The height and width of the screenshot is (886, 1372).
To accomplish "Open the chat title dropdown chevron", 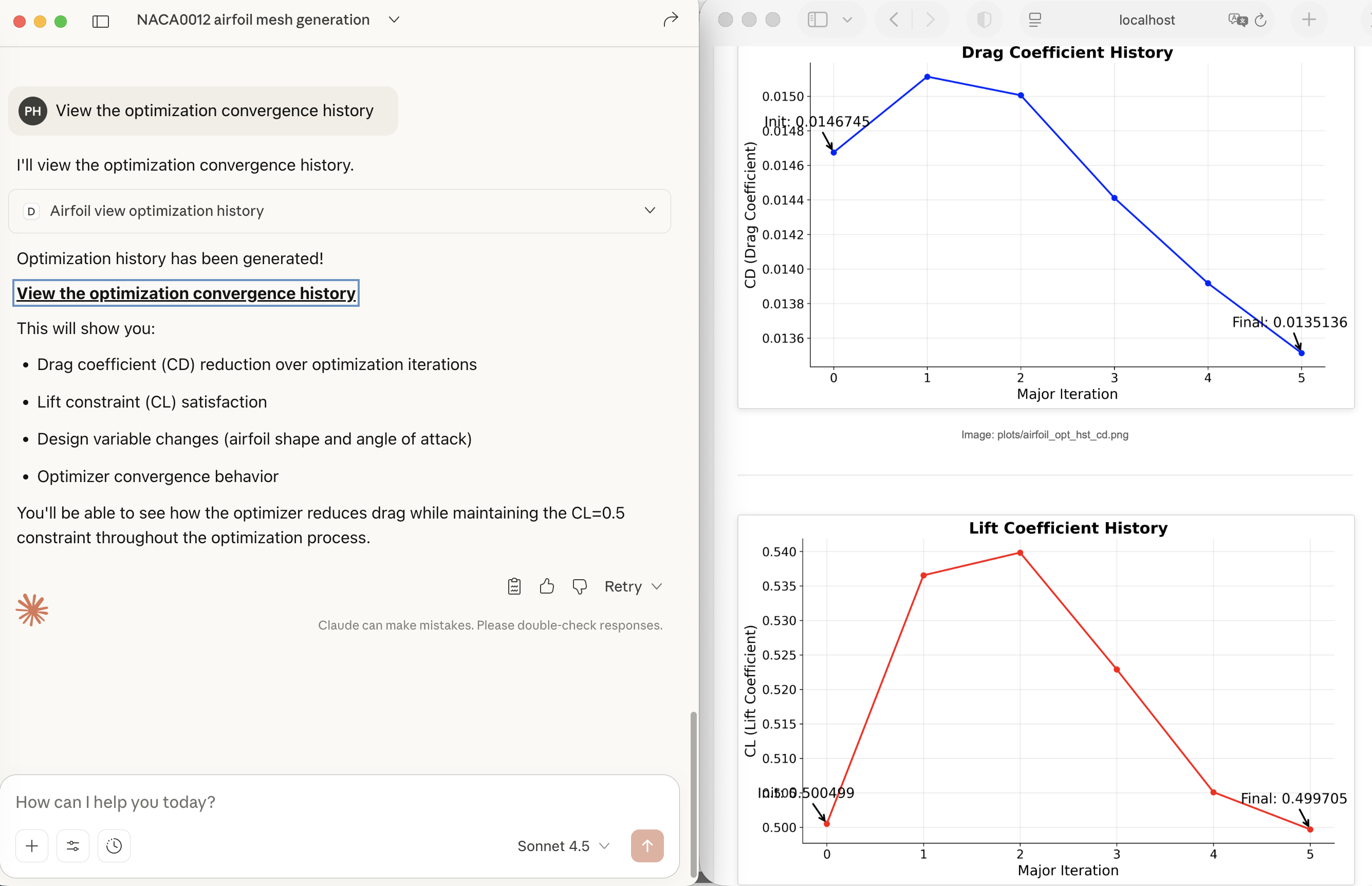I will 394,20.
